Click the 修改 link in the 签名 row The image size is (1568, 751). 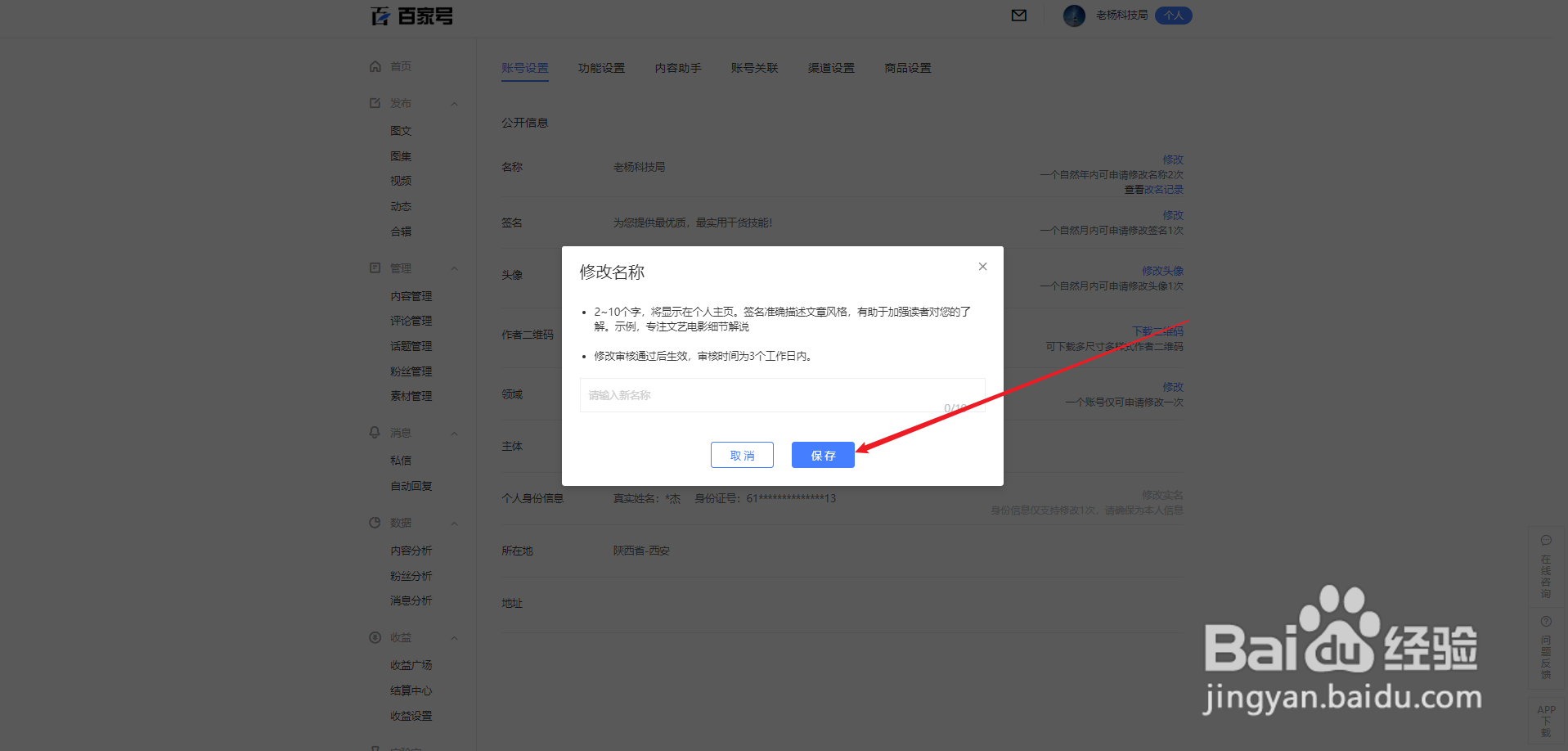pyautogui.click(x=1173, y=215)
